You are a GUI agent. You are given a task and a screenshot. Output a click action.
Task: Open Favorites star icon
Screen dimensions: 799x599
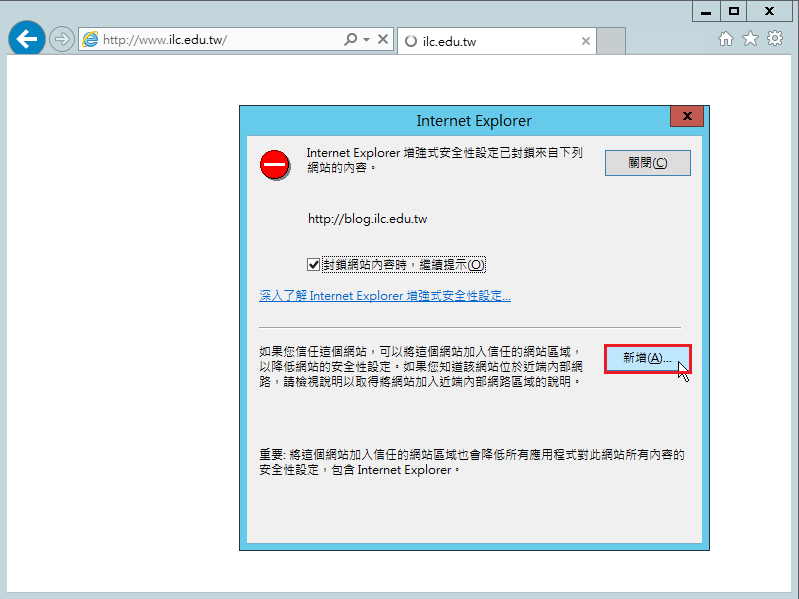750,39
